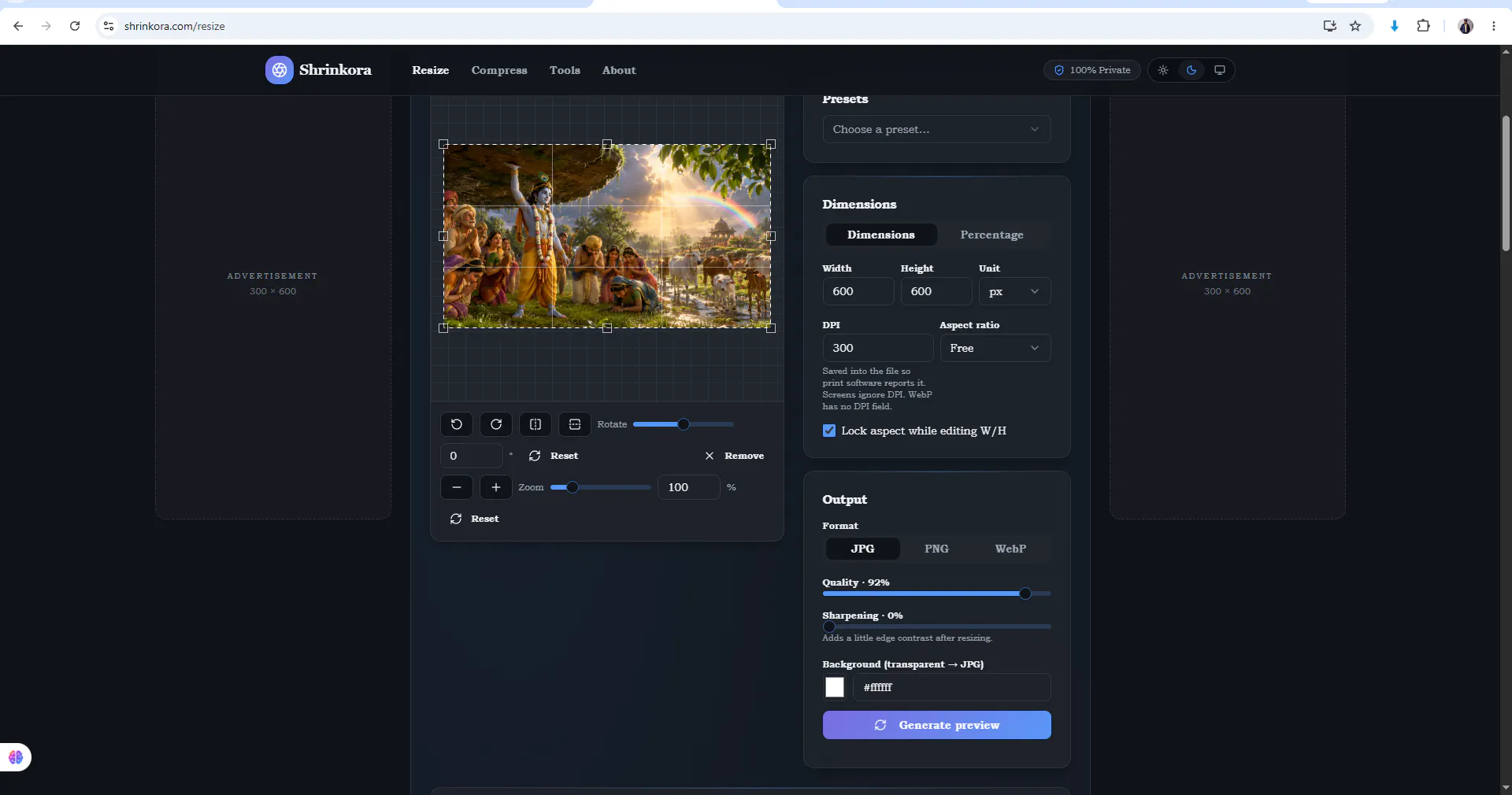
Task: Bookmark this page with the star
Action: point(1355,26)
